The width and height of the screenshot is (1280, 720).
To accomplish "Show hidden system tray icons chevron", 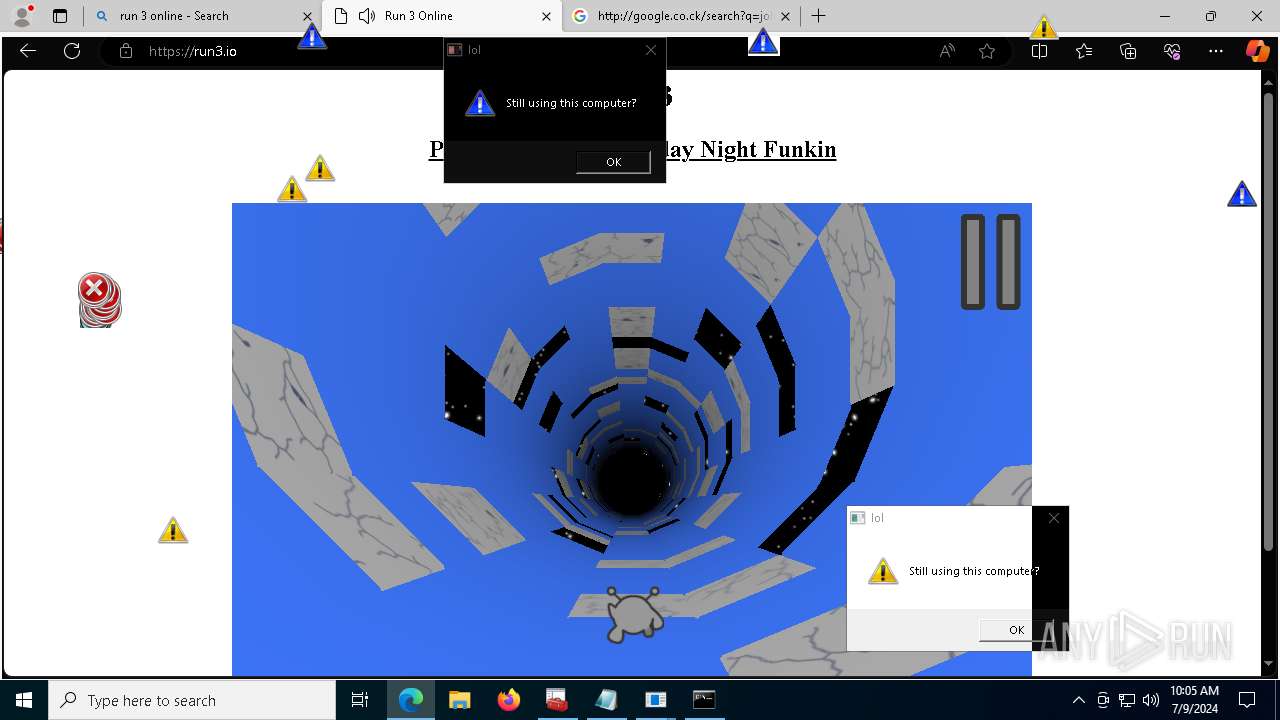I will [1078, 700].
